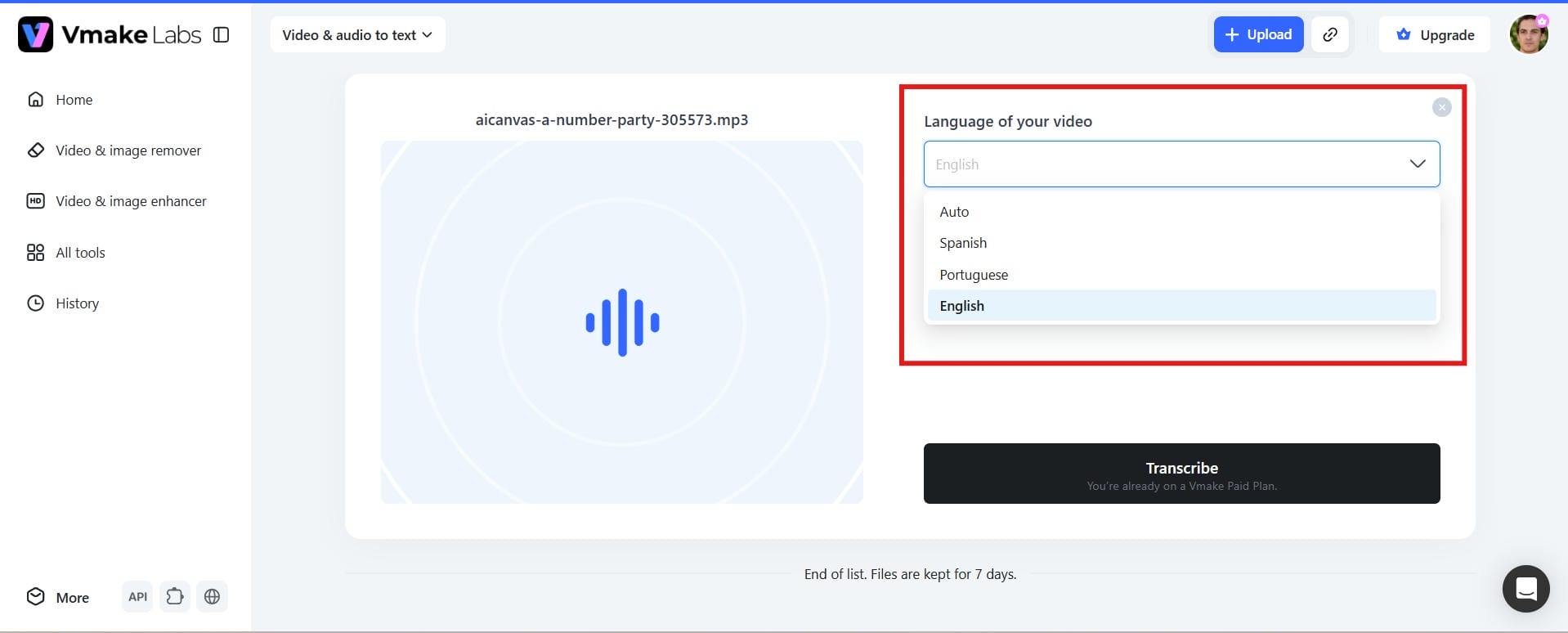Open the user profile avatar
1568x633 pixels.
coord(1529,34)
